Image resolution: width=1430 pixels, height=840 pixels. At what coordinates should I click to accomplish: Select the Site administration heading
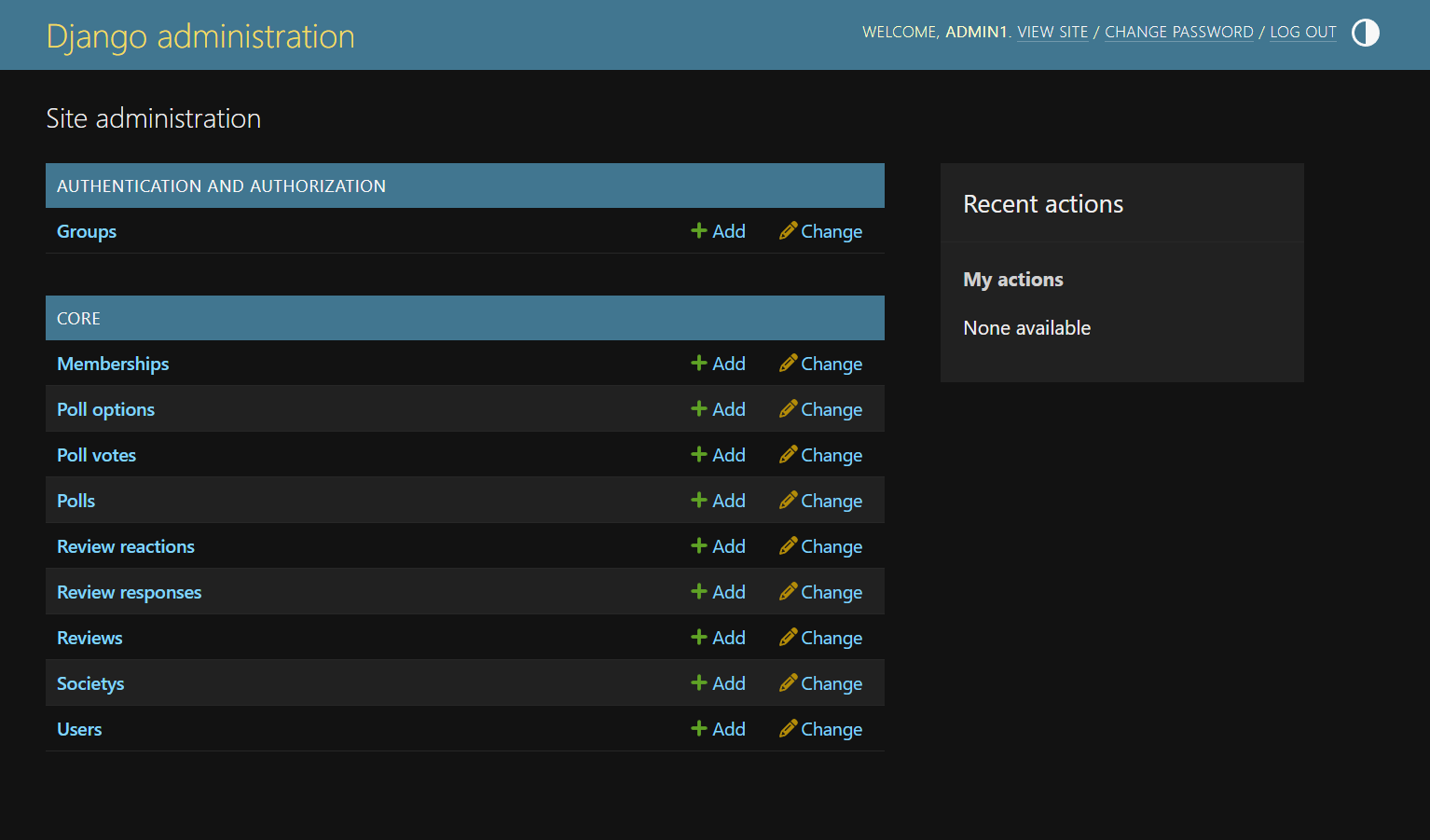point(154,118)
